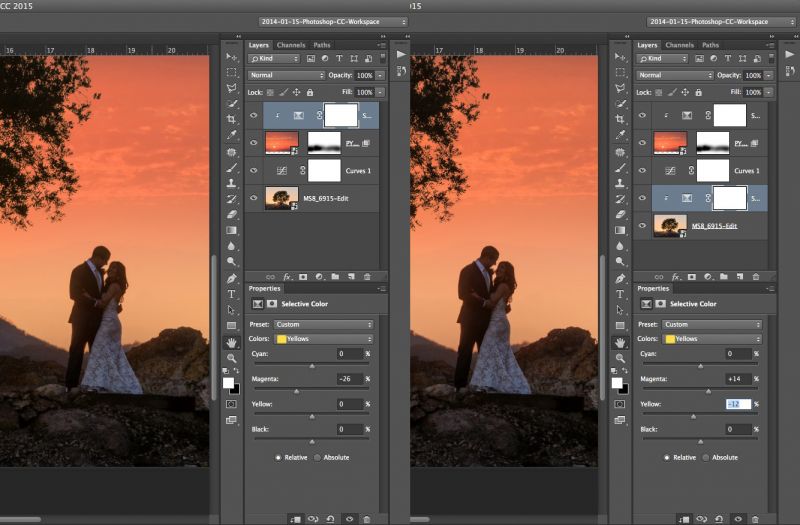Image resolution: width=800 pixels, height=525 pixels.
Task: Create new adjustment layer in left Layers panel
Action: tap(319, 277)
